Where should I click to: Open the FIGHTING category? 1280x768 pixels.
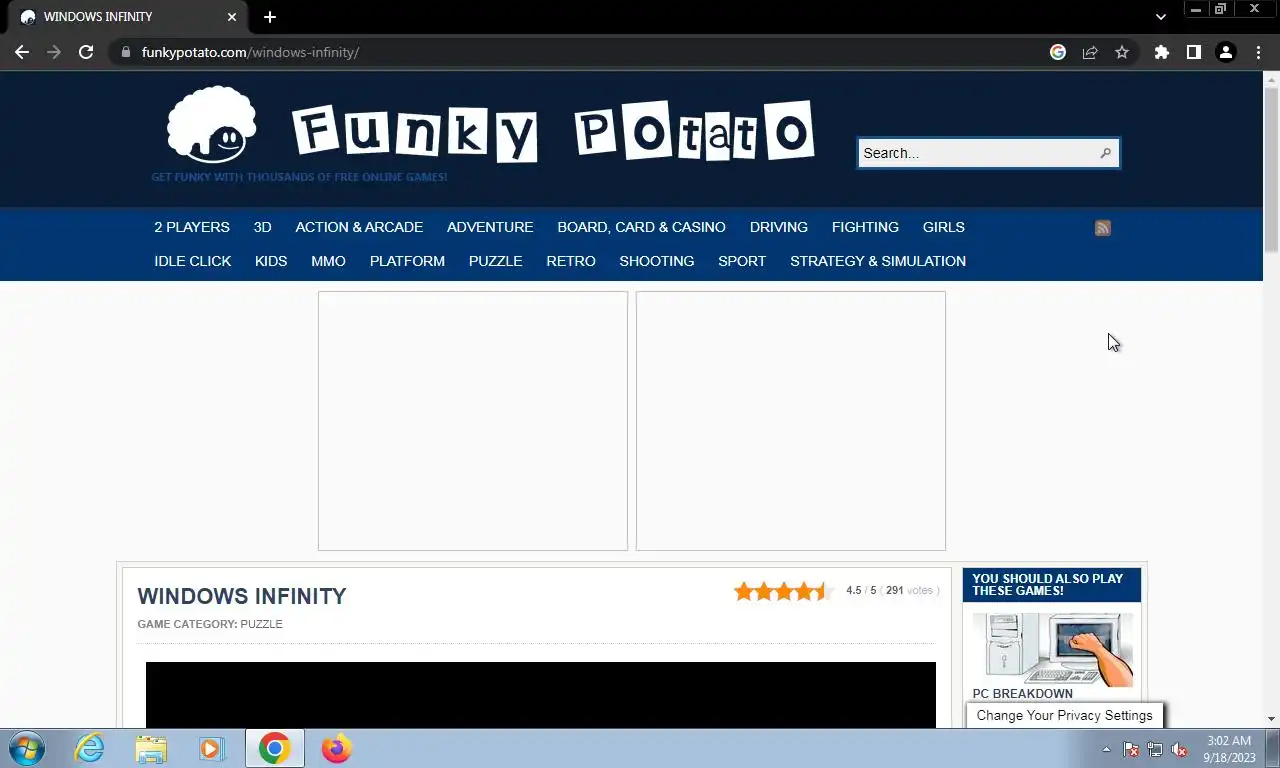click(865, 227)
